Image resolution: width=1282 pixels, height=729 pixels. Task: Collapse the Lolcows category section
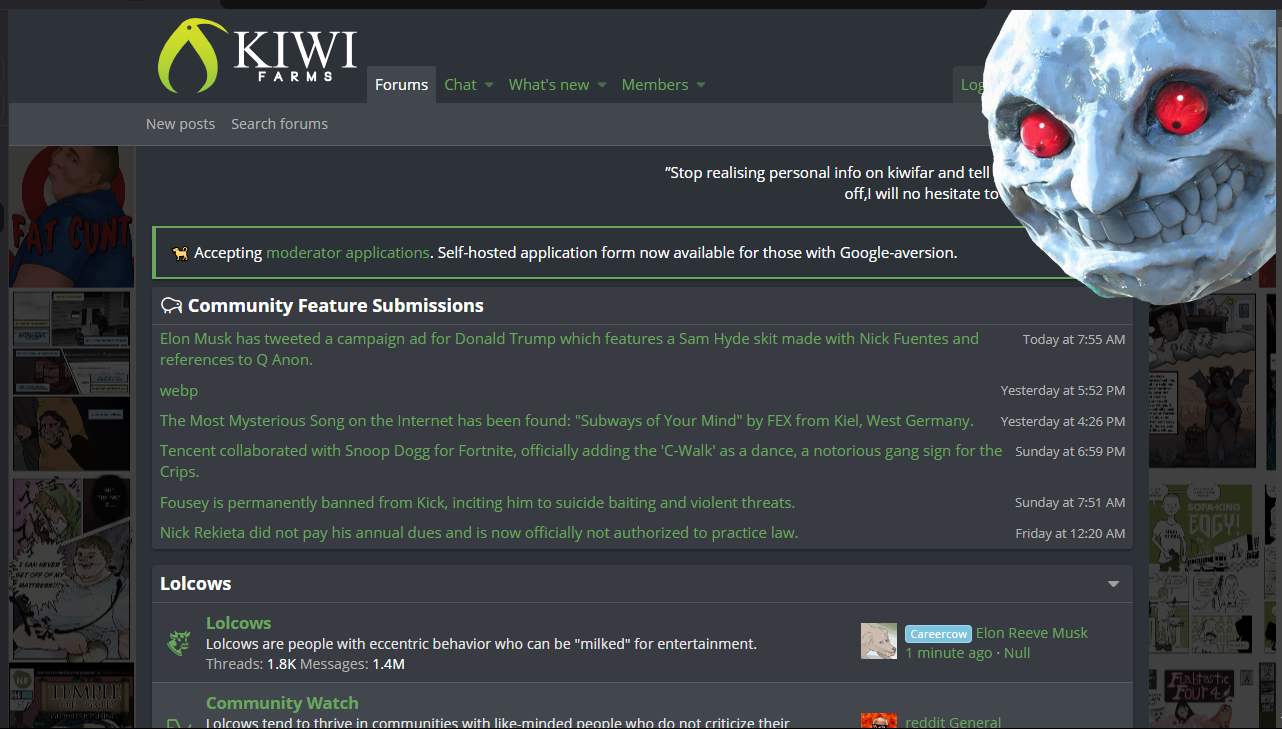point(1113,584)
